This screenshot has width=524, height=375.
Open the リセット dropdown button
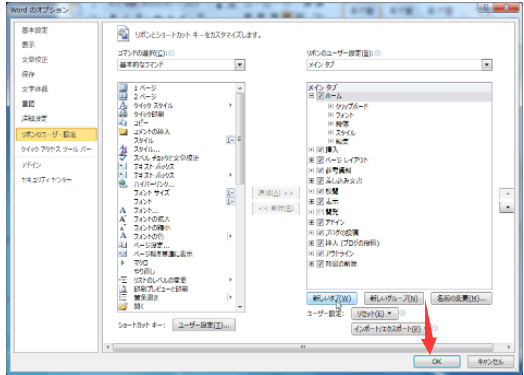[x=375, y=314]
